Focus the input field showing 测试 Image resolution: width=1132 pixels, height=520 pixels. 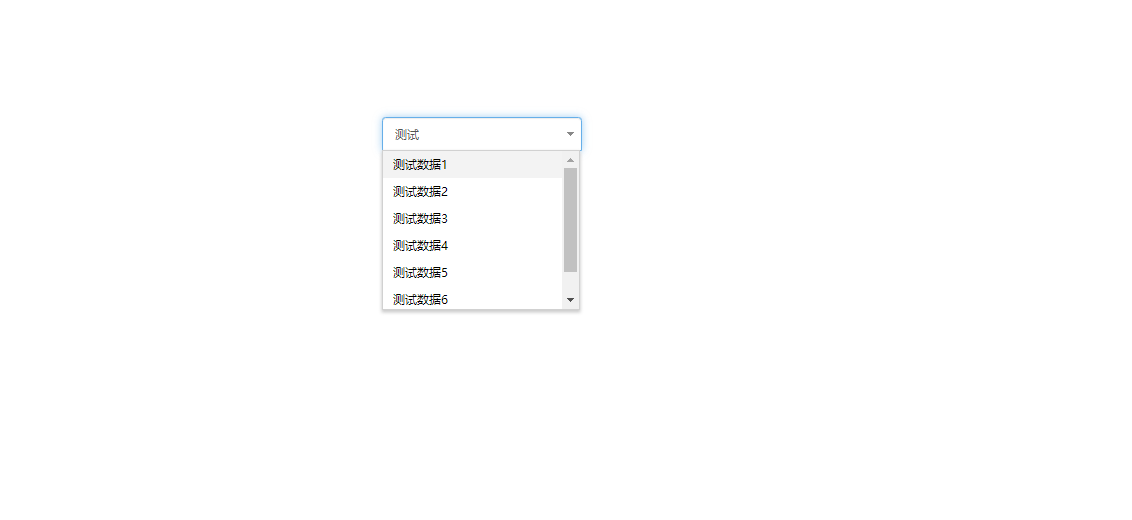coord(482,134)
